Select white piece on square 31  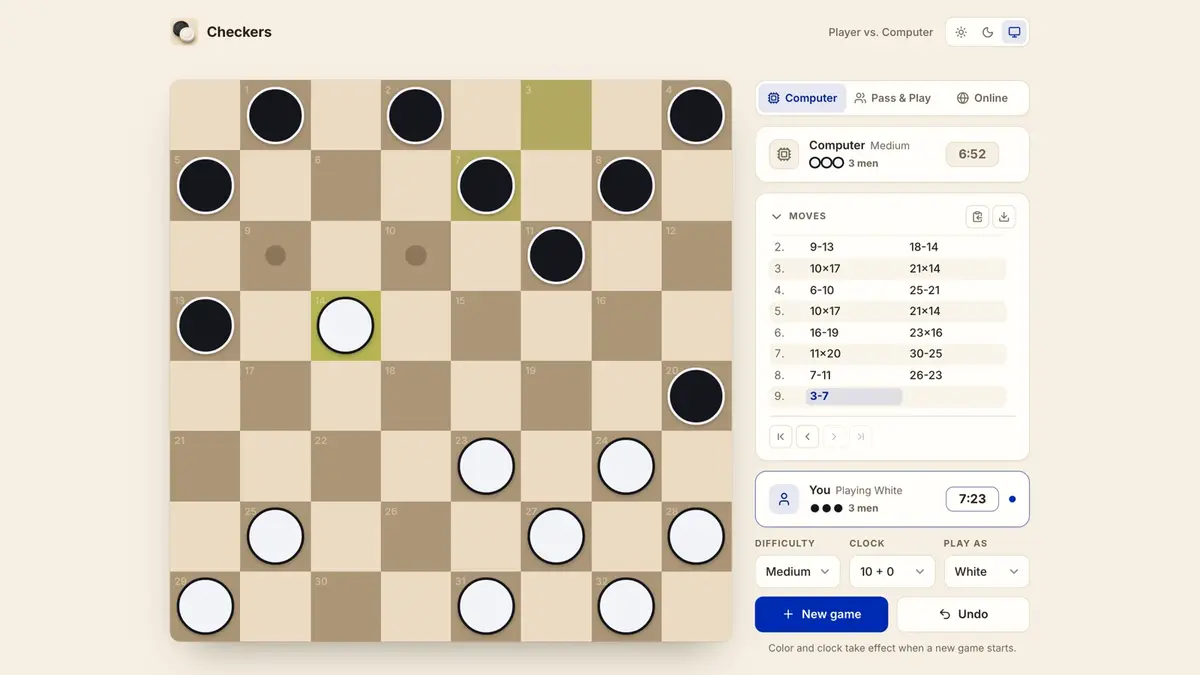pos(486,606)
